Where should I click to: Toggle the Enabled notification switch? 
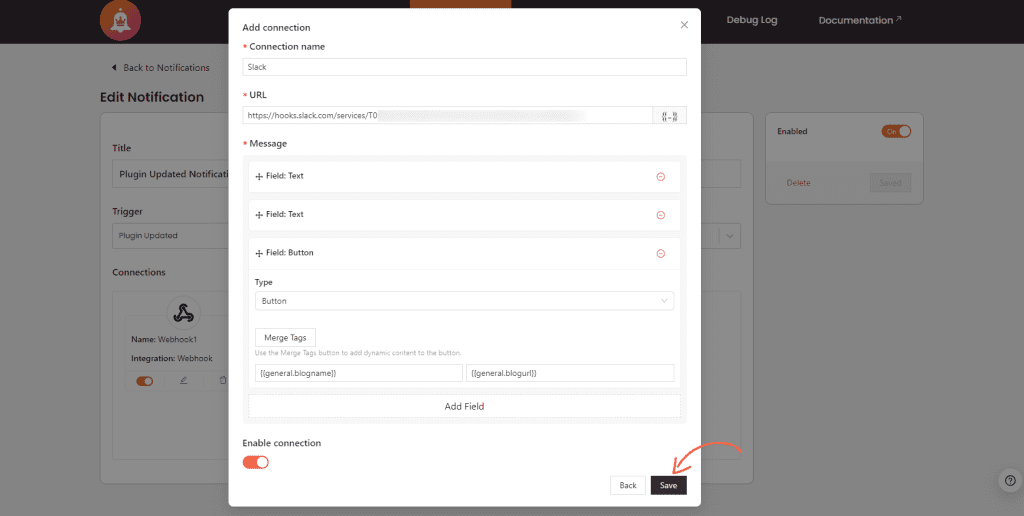(896, 131)
